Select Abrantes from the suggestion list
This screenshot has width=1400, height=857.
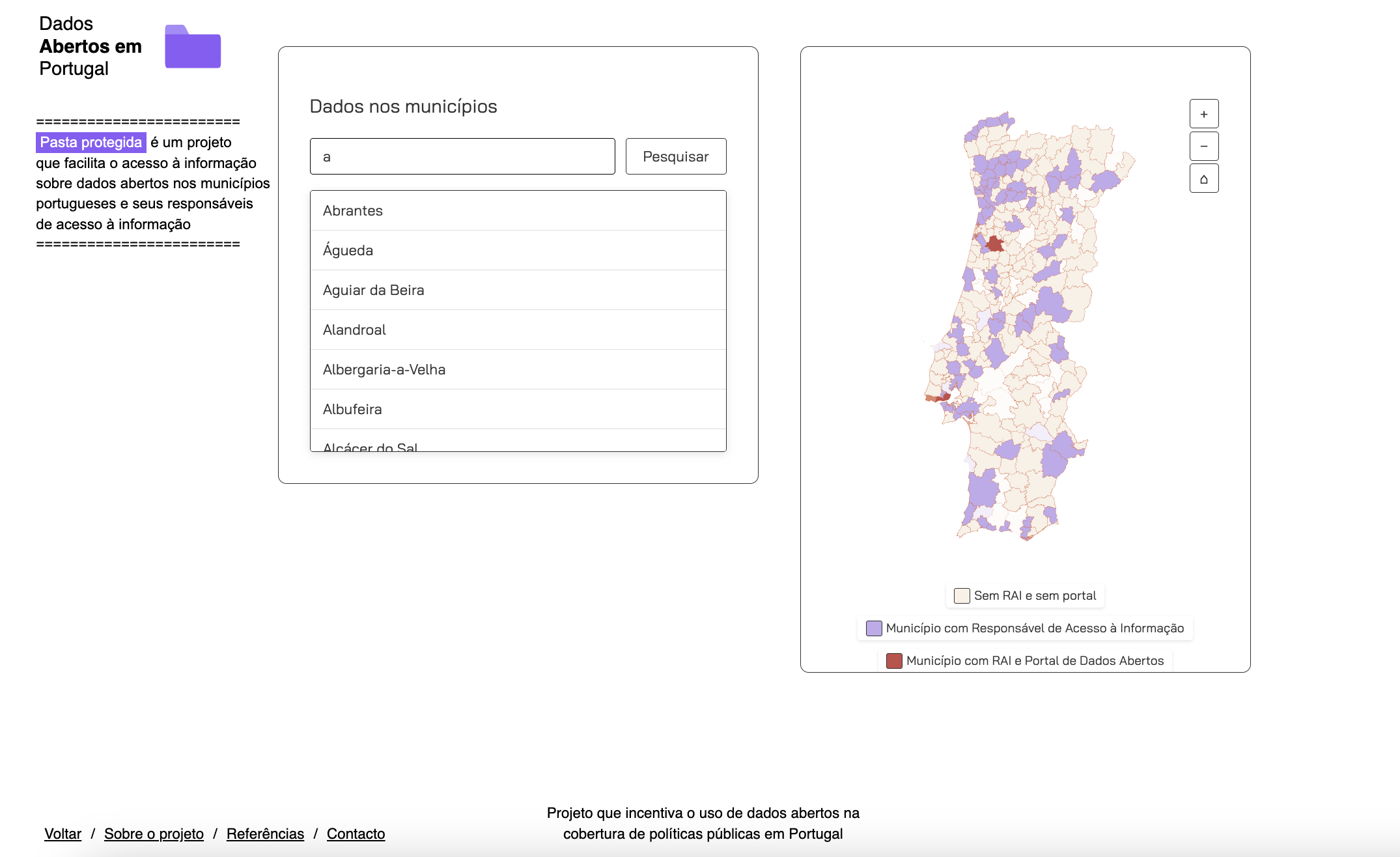point(518,211)
